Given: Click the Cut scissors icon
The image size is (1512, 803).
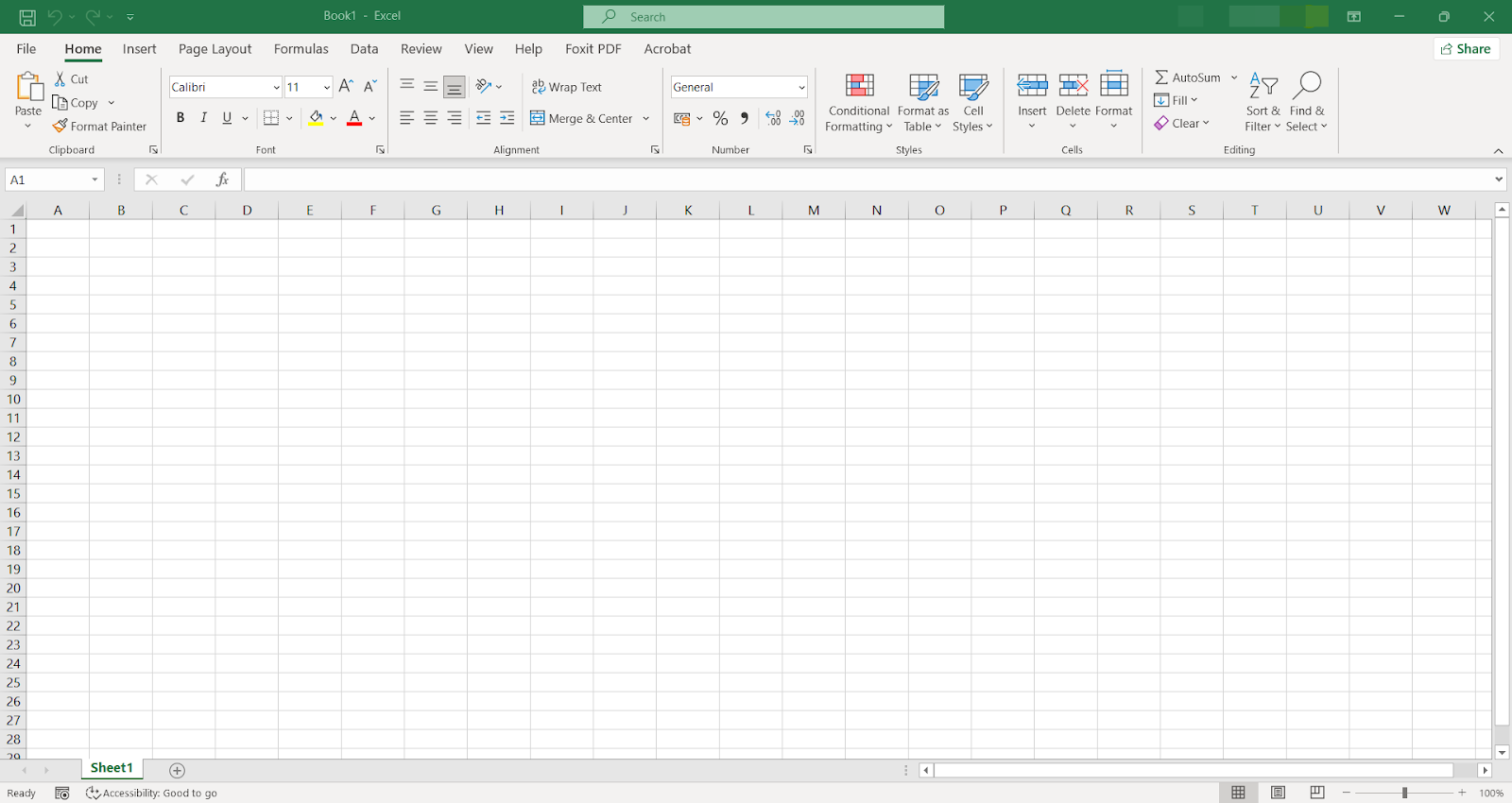Looking at the screenshot, I should coord(60,79).
